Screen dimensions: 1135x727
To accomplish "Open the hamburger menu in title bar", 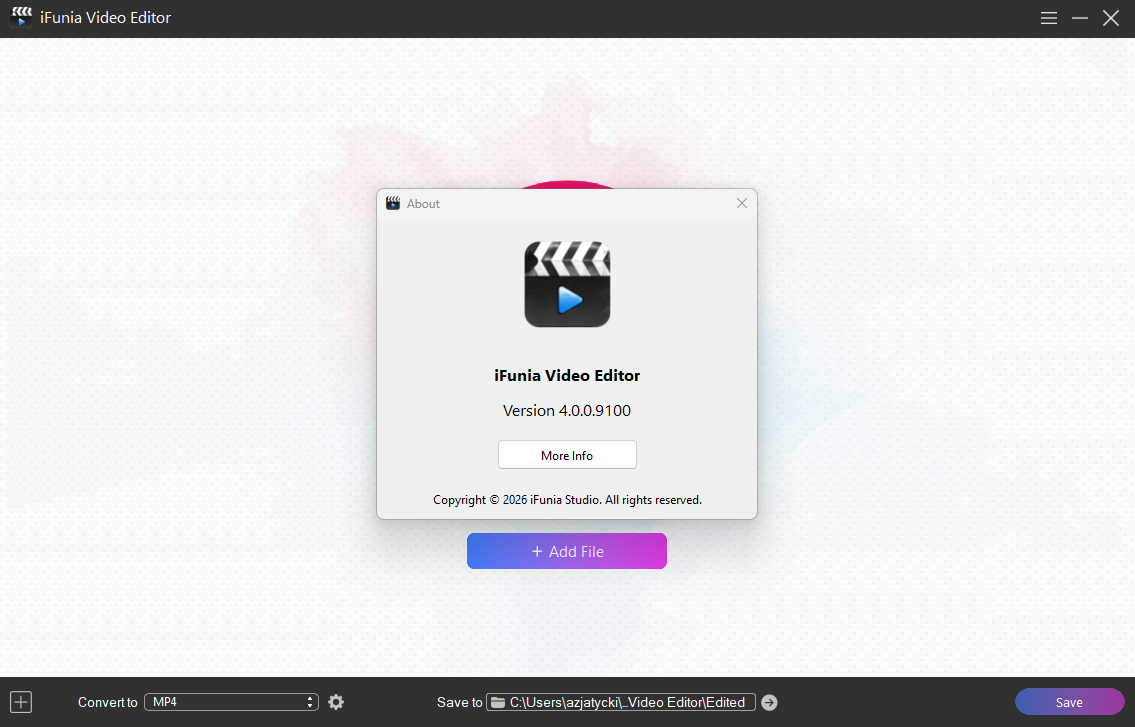I will 1049,18.
